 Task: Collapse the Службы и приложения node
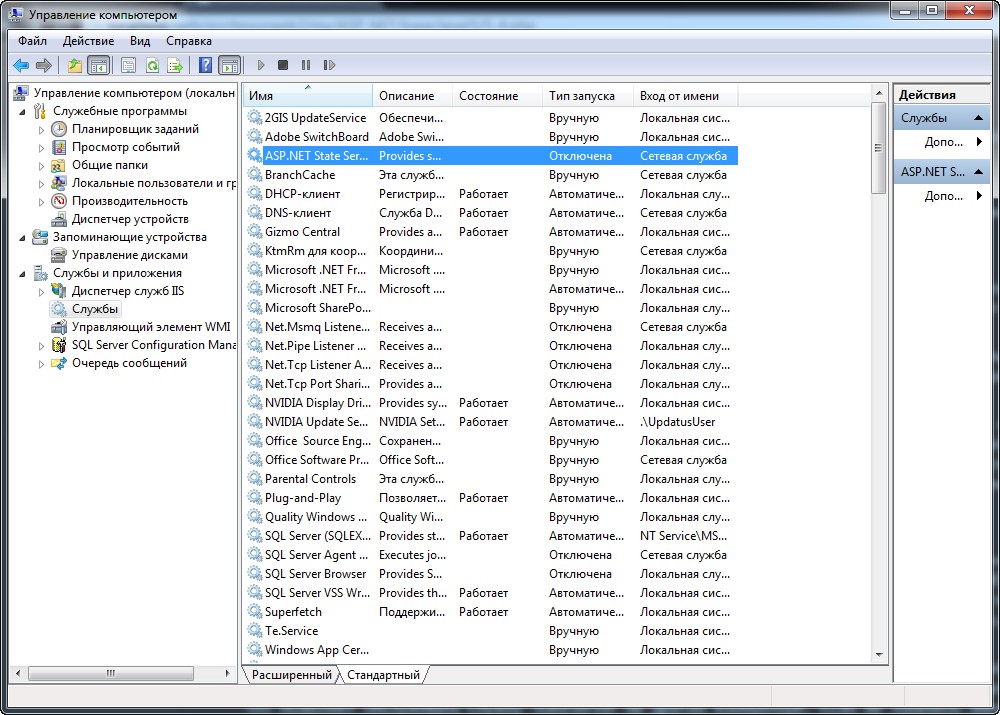click(23, 274)
